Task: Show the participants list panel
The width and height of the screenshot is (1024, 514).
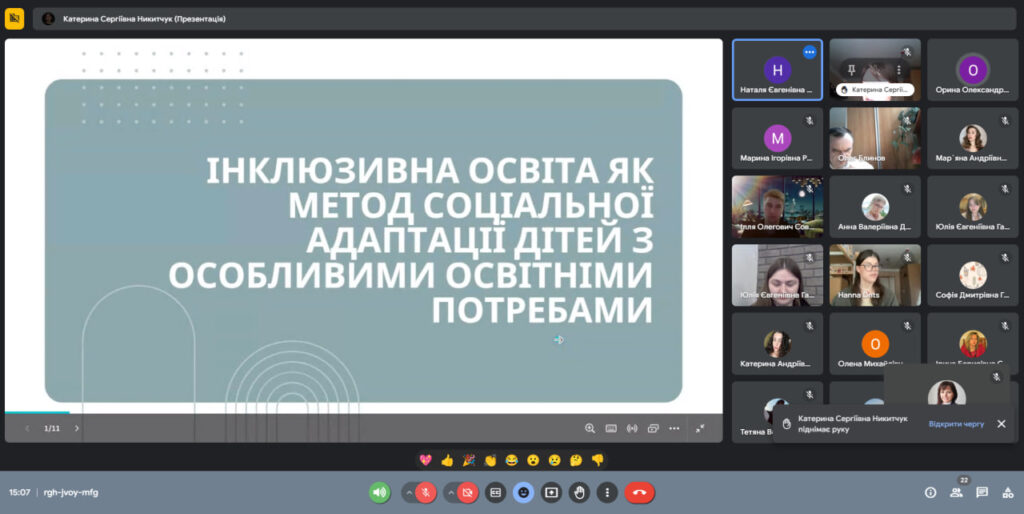Action: (x=956, y=492)
